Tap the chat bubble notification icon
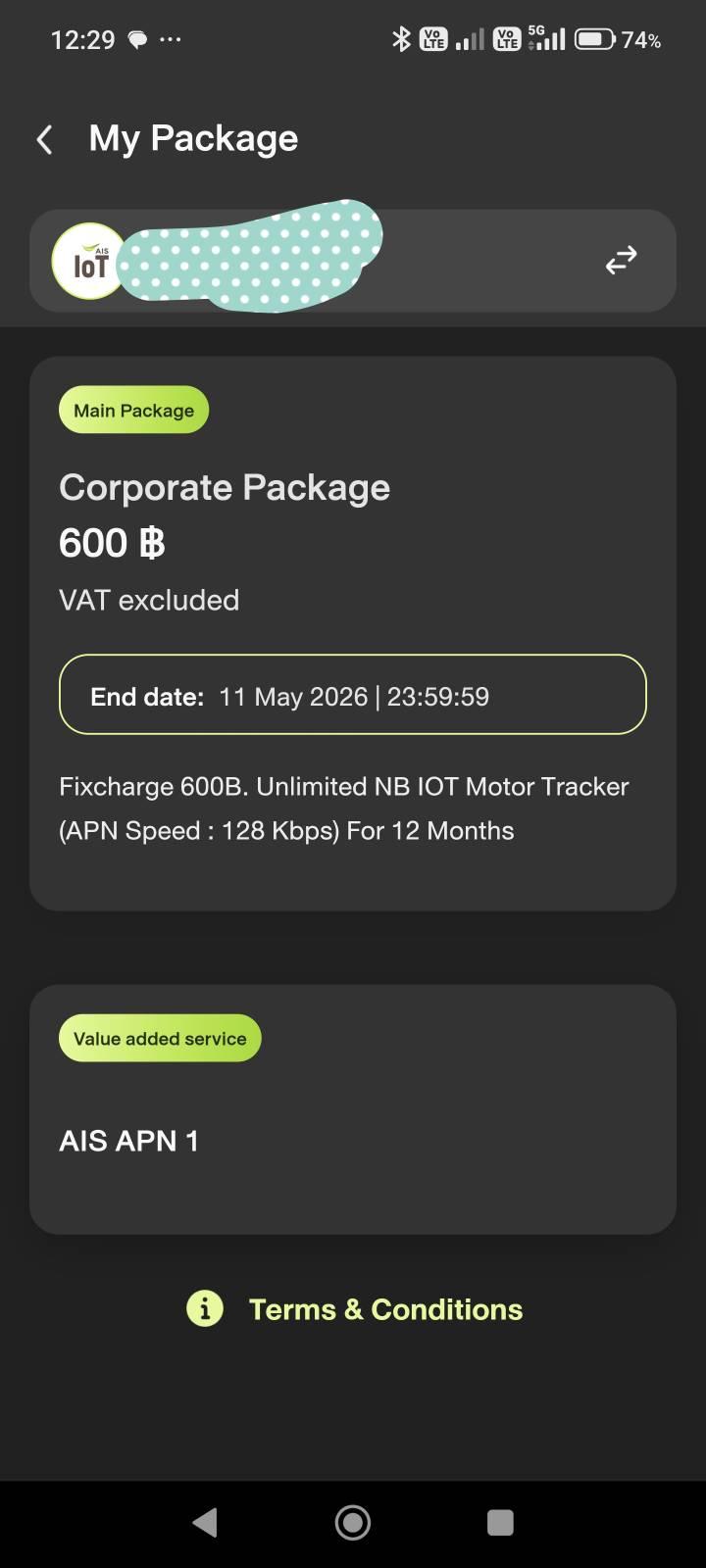Viewport: 706px width, 1568px height. coord(137,40)
